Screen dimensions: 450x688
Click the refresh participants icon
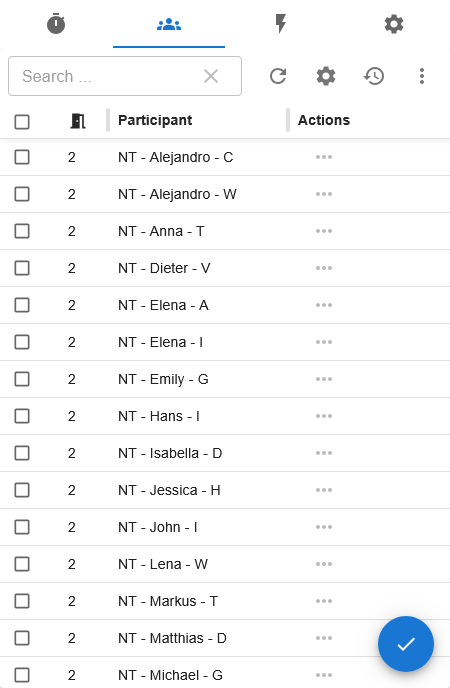(278, 76)
